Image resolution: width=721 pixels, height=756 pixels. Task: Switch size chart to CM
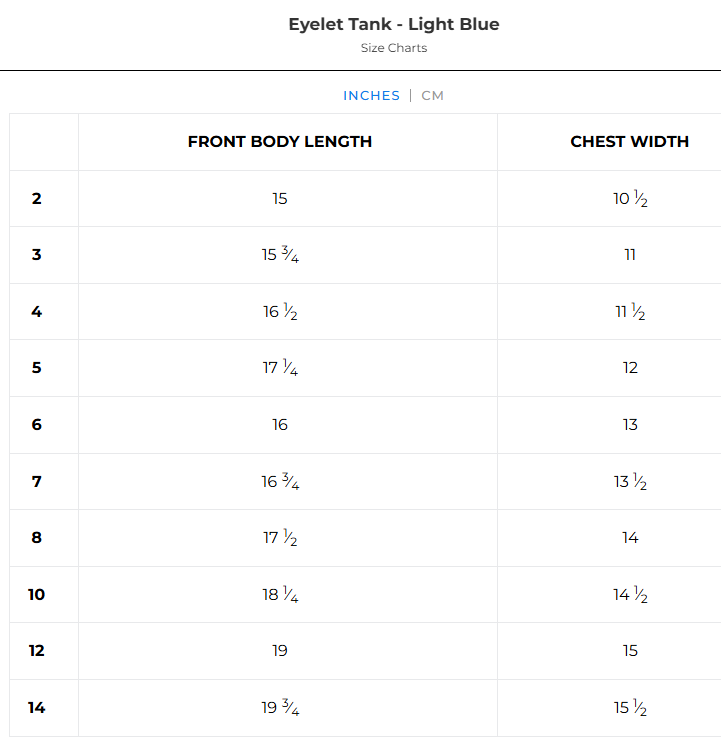pos(432,96)
